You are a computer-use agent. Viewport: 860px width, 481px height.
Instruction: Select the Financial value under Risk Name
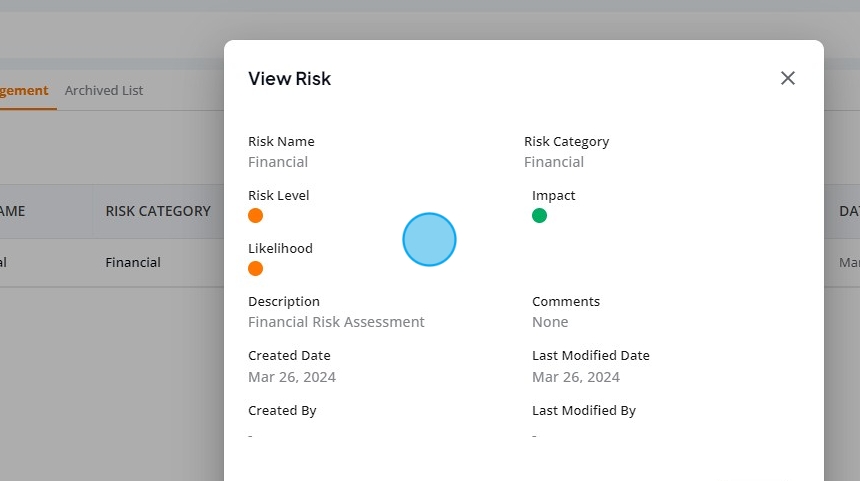(x=278, y=162)
